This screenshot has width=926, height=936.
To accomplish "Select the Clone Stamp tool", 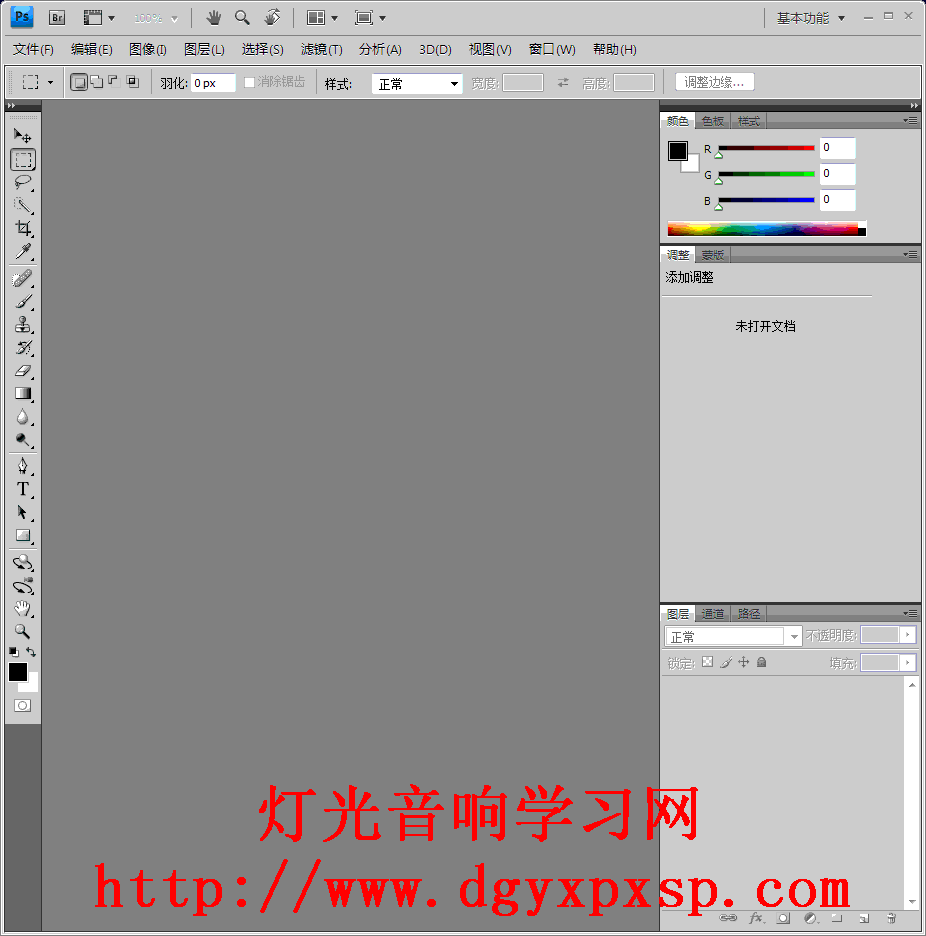I will pyautogui.click(x=23, y=325).
